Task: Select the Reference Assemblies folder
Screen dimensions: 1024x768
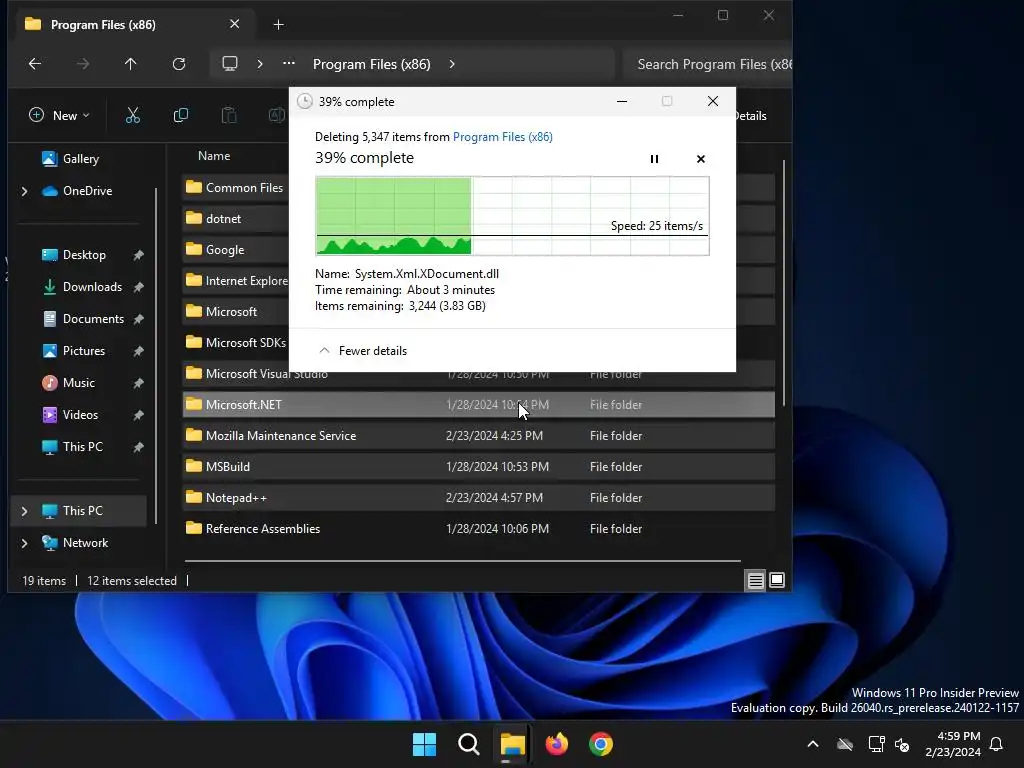Action: click(479, 528)
